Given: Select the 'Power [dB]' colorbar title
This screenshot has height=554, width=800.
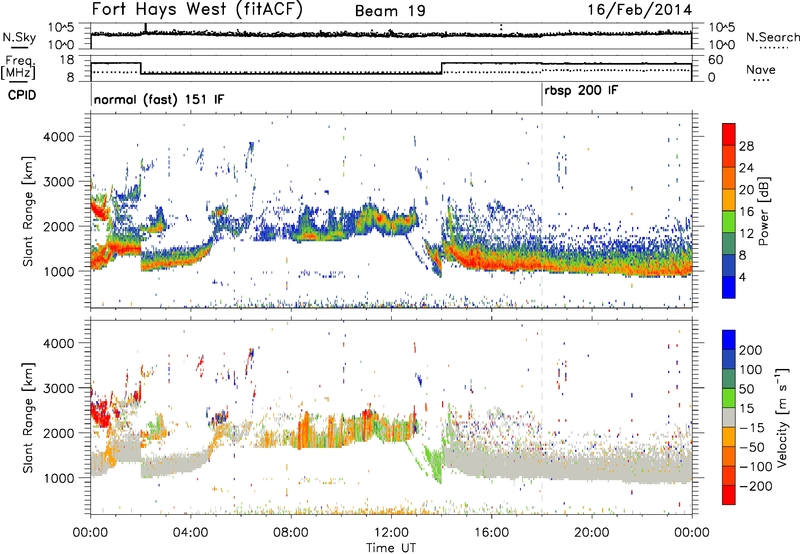Looking at the screenshot, I should pos(763,211).
